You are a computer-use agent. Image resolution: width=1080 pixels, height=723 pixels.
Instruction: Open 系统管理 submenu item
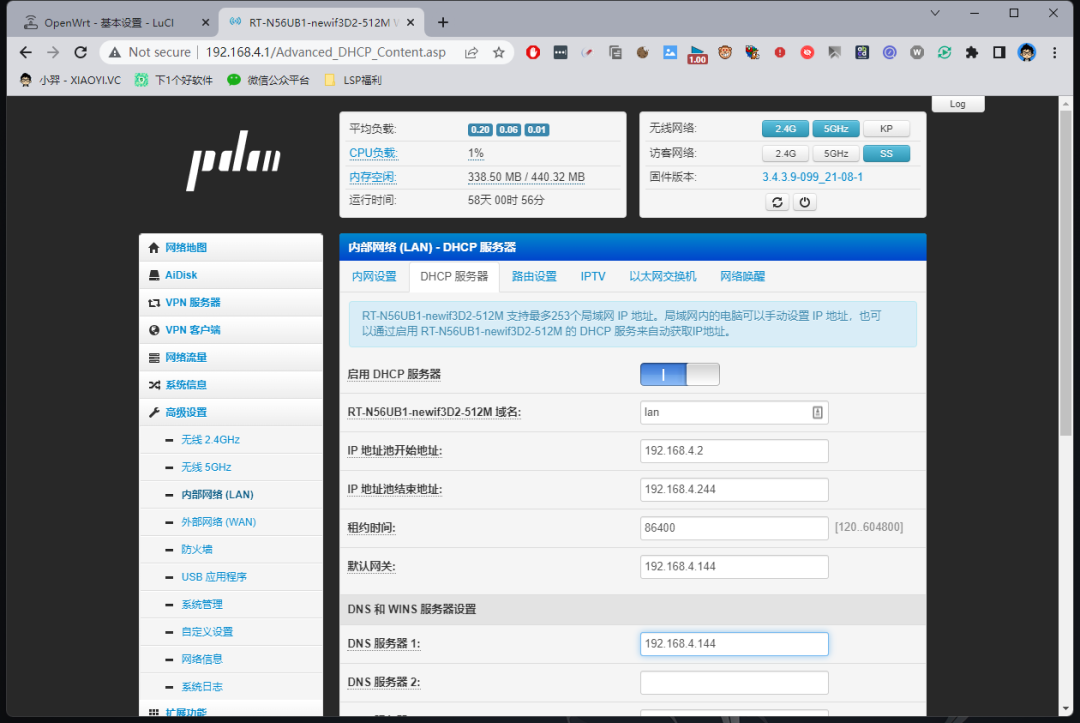pos(202,605)
